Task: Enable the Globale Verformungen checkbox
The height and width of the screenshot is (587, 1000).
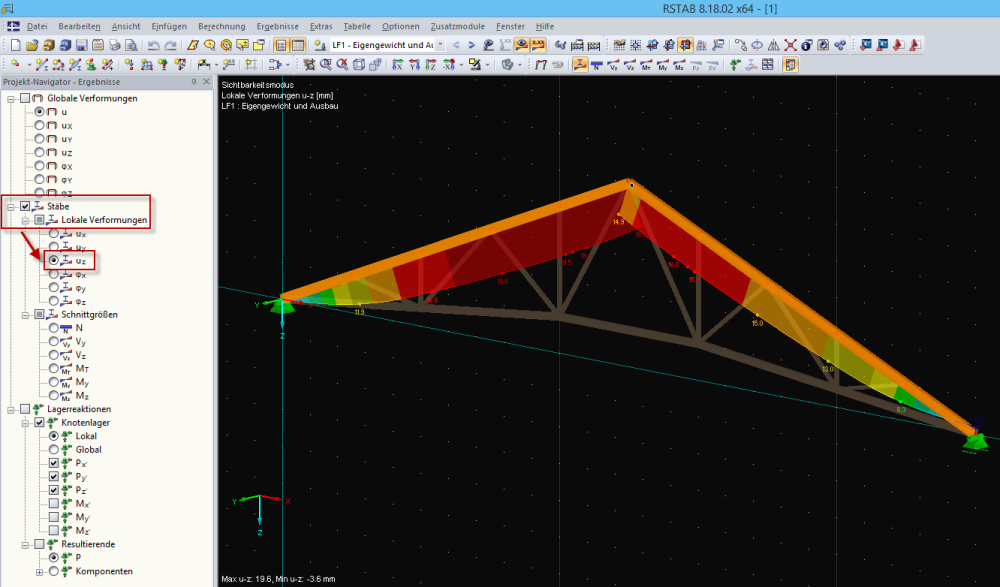Action: pos(25,98)
